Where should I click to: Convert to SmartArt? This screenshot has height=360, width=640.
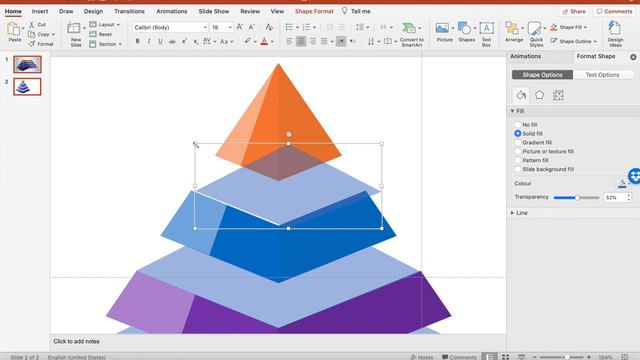[x=411, y=34]
